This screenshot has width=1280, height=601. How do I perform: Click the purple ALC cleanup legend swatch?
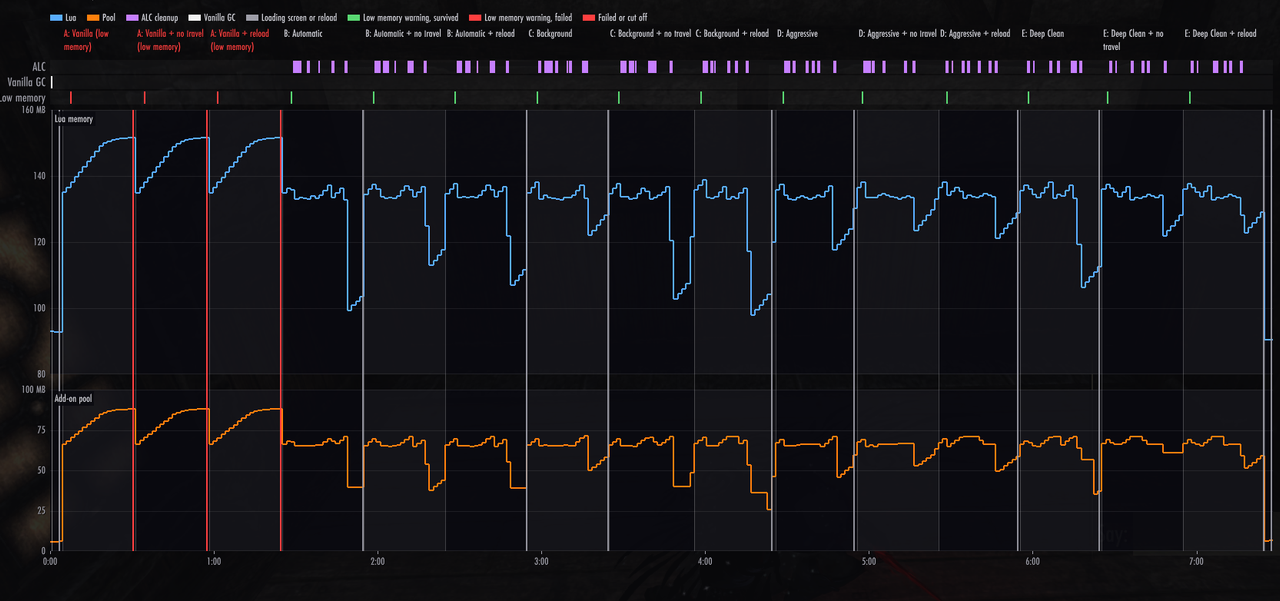point(133,18)
